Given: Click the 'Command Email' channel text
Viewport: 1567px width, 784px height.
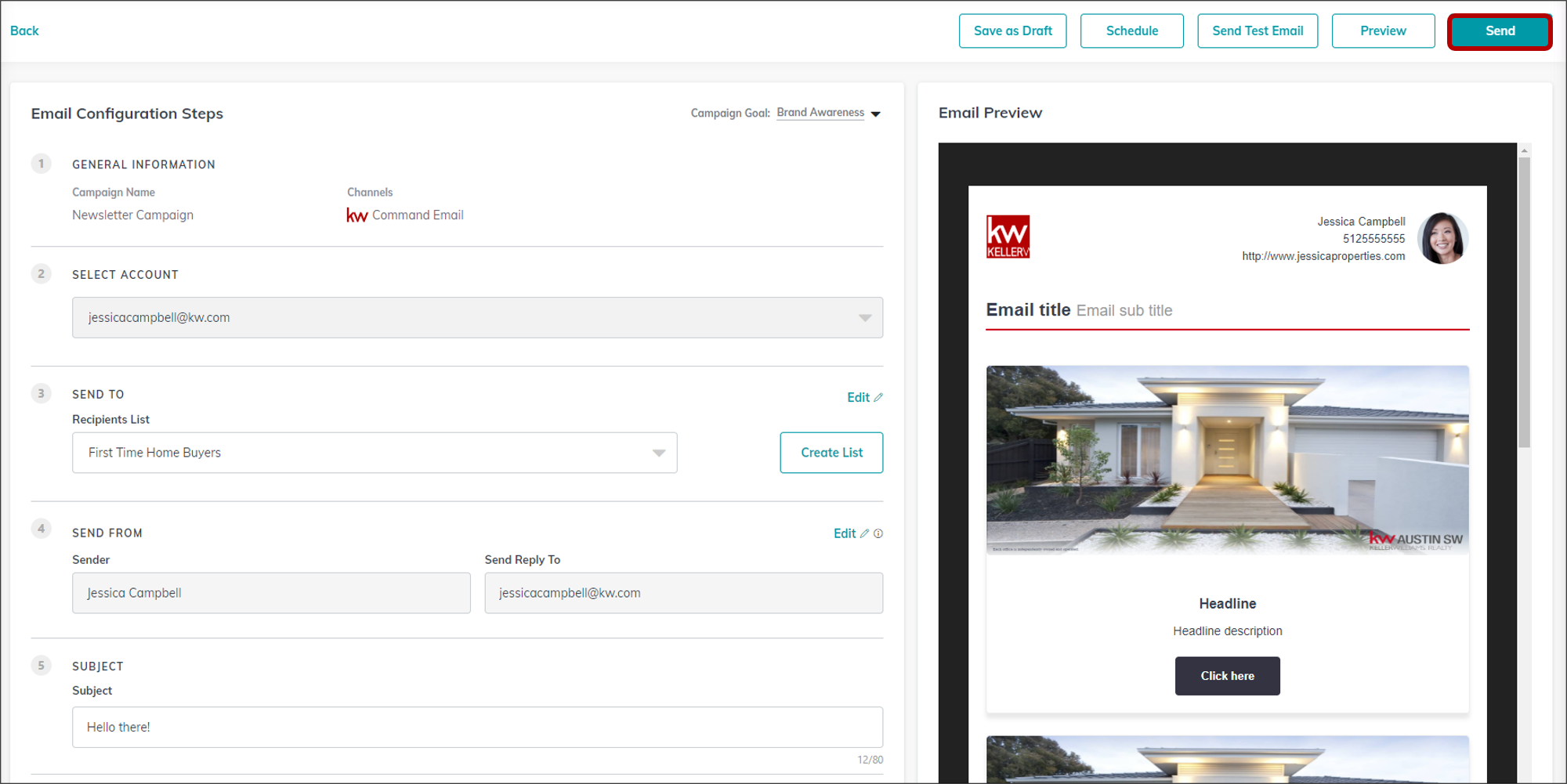Looking at the screenshot, I should (418, 215).
